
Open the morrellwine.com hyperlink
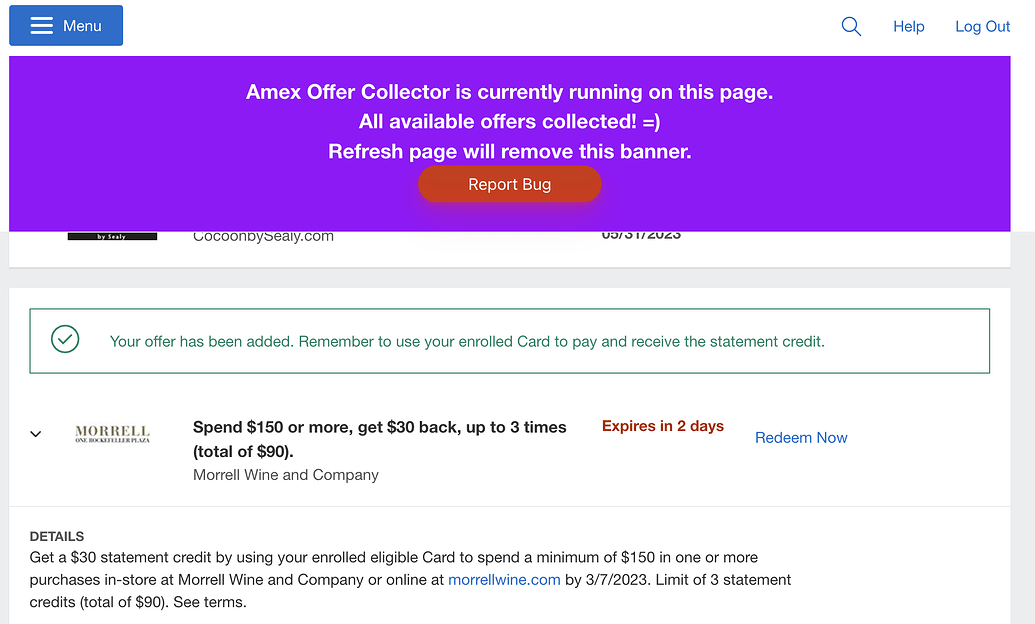(504, 579)
